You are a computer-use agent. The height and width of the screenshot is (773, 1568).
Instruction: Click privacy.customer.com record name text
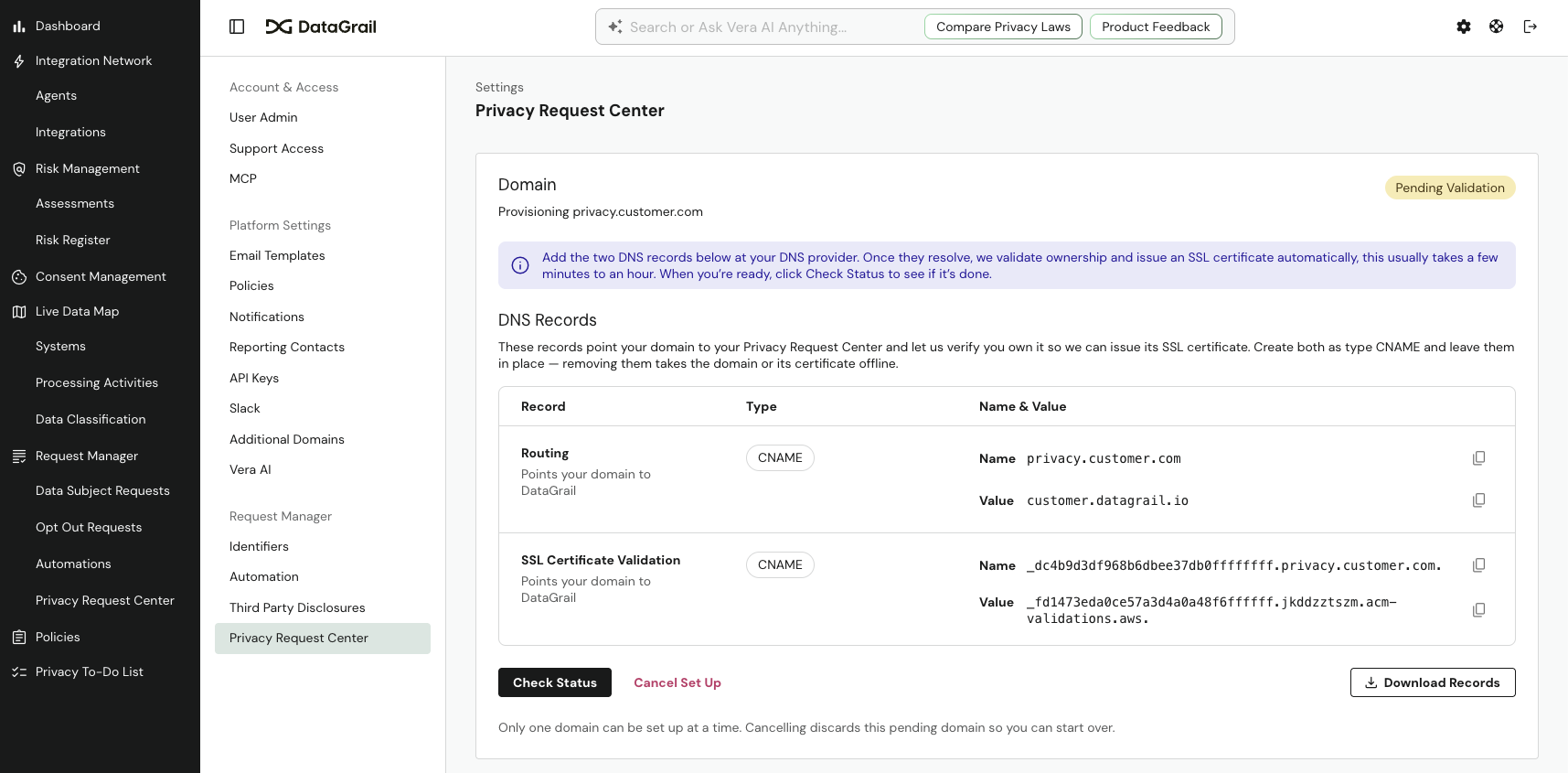1104,459
